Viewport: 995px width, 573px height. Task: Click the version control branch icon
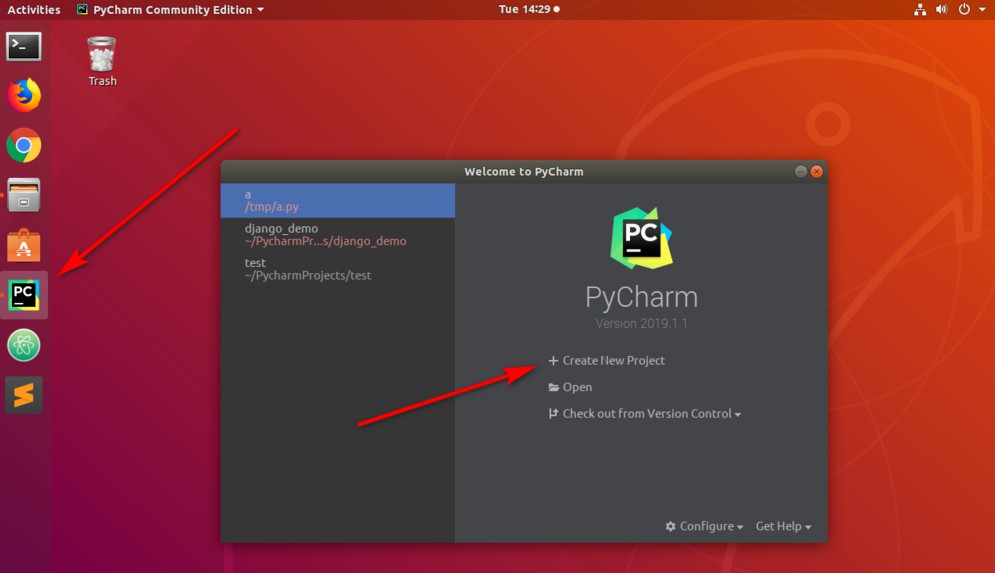coord(553,414)
